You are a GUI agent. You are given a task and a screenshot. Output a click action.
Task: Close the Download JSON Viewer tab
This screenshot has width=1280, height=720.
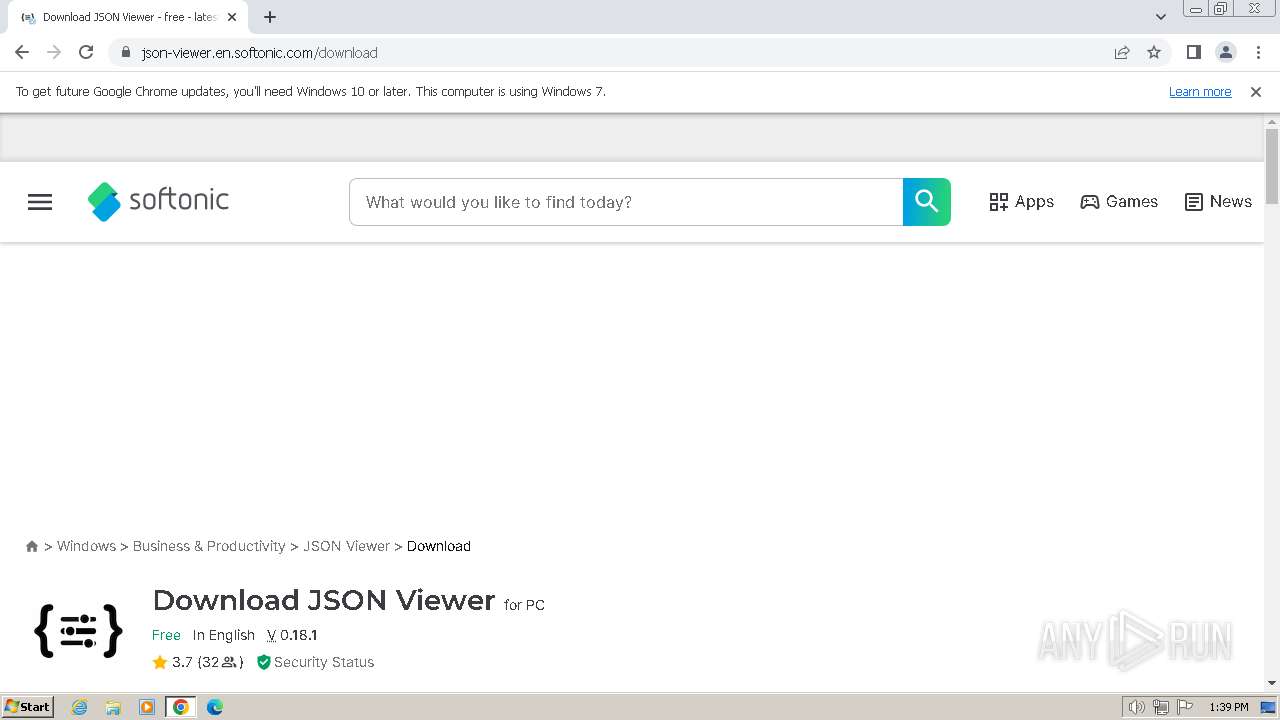pyautogui.click(x=232, y=17)
